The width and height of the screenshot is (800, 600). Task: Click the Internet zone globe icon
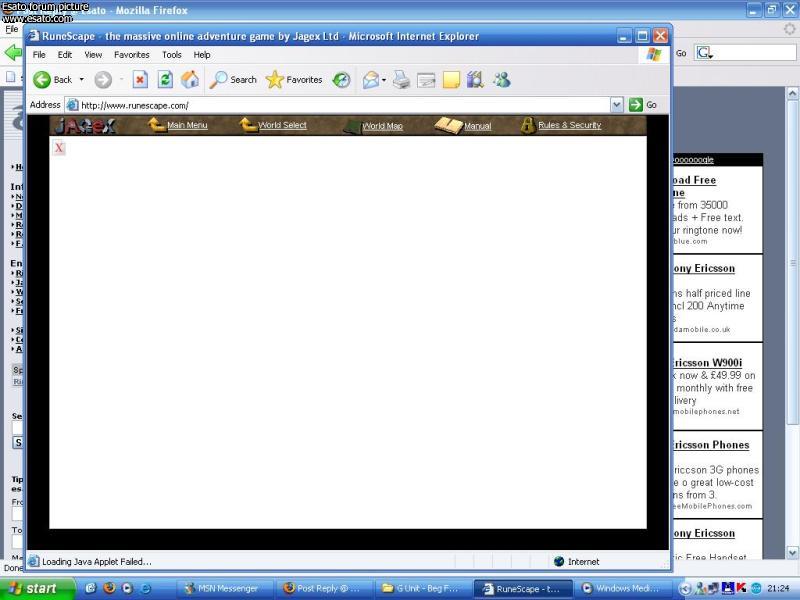coord(559,561)
